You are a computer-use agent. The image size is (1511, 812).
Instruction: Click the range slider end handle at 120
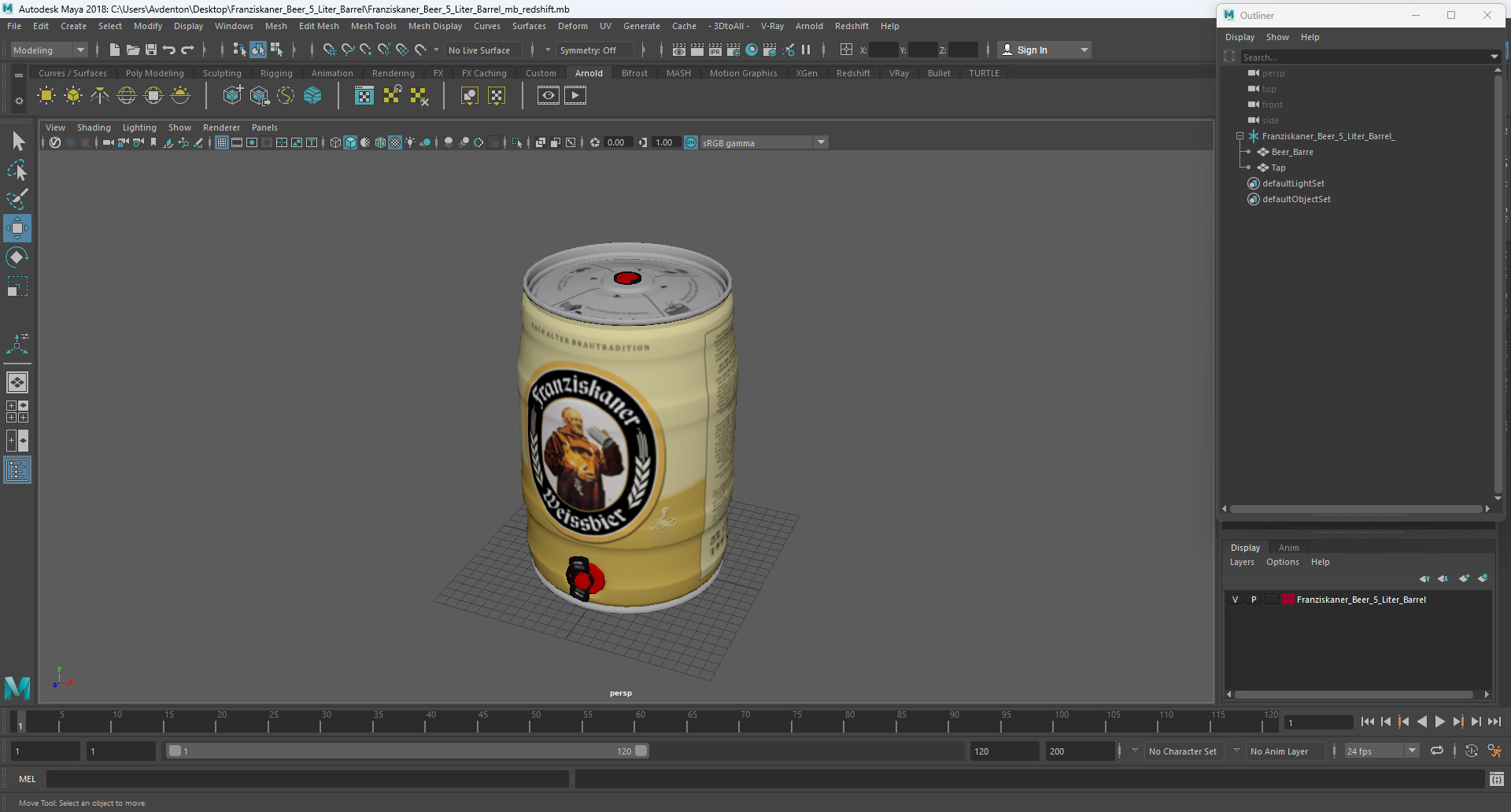click(641, 751)
